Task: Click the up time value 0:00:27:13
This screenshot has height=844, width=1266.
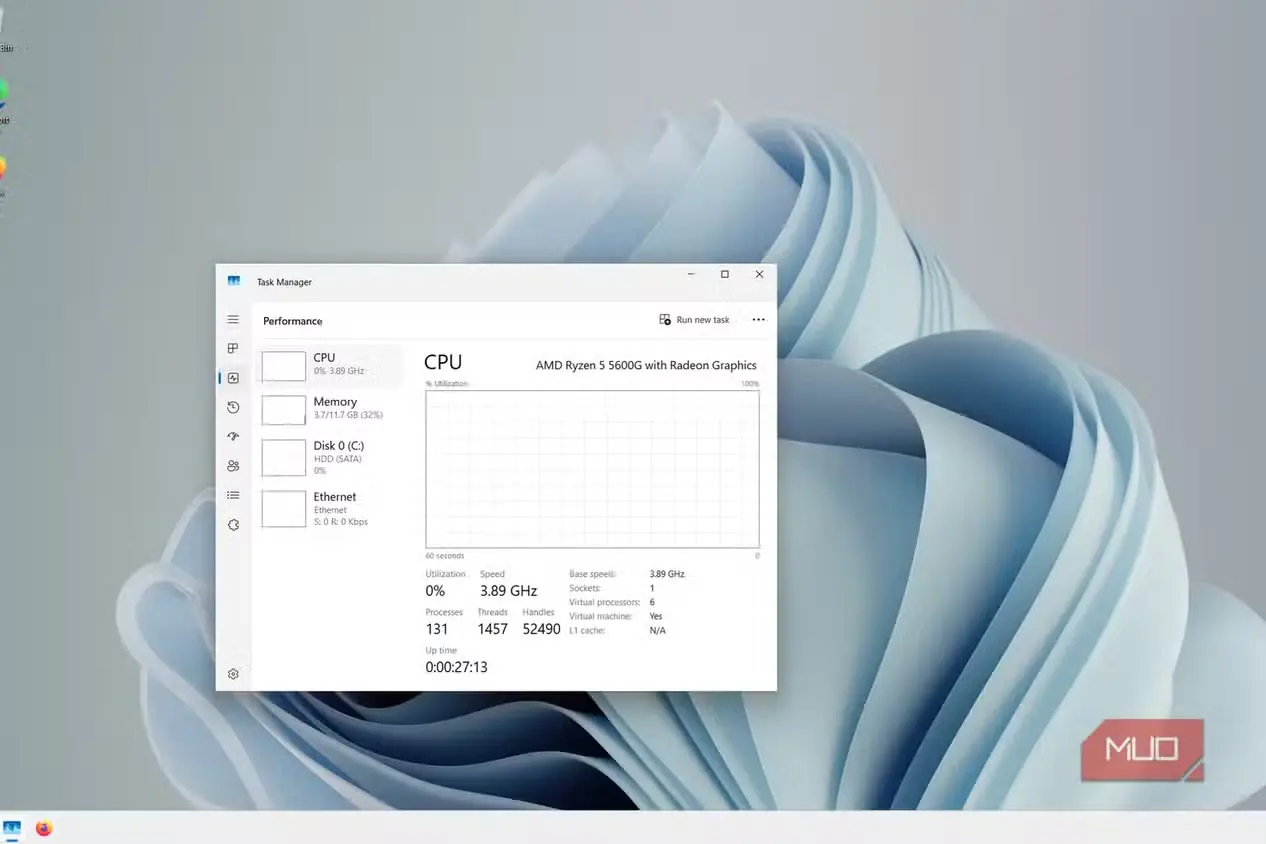Action: tap(457, 667)
